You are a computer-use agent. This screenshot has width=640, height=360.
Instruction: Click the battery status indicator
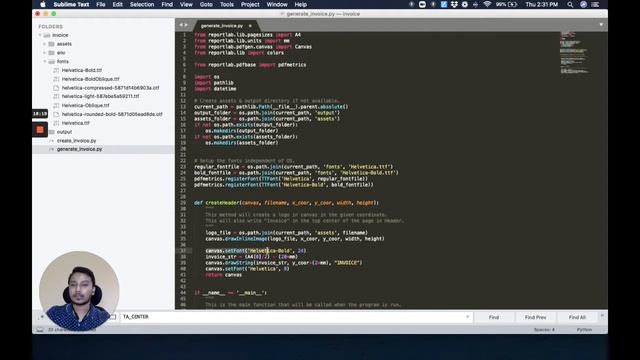(507, 4)
